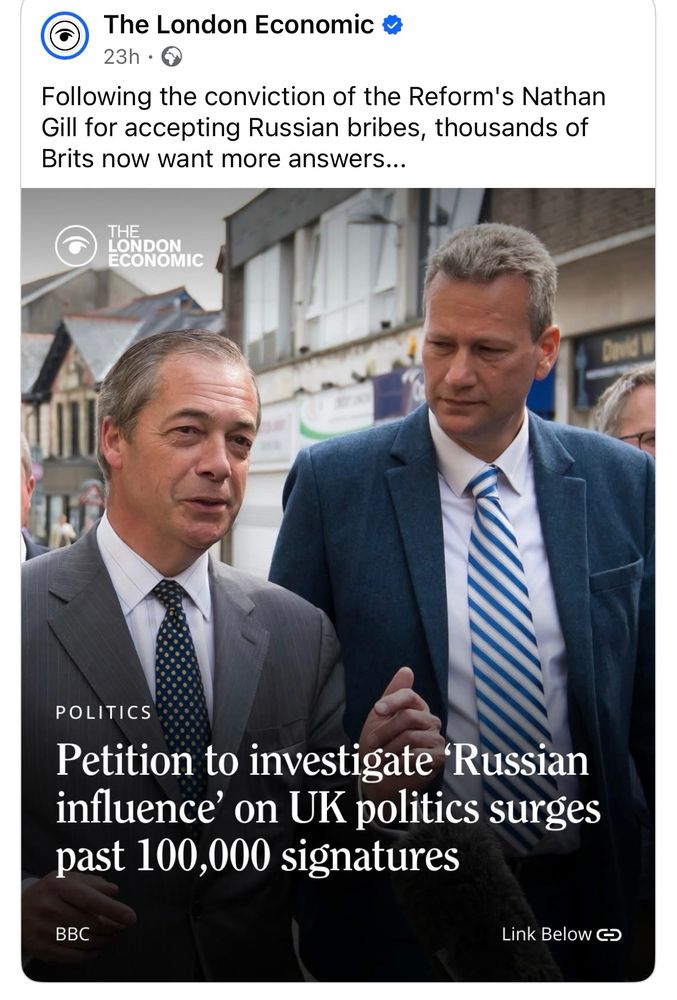Click the 23h post timestamp

pyautogui.click(x=121, y=57)
